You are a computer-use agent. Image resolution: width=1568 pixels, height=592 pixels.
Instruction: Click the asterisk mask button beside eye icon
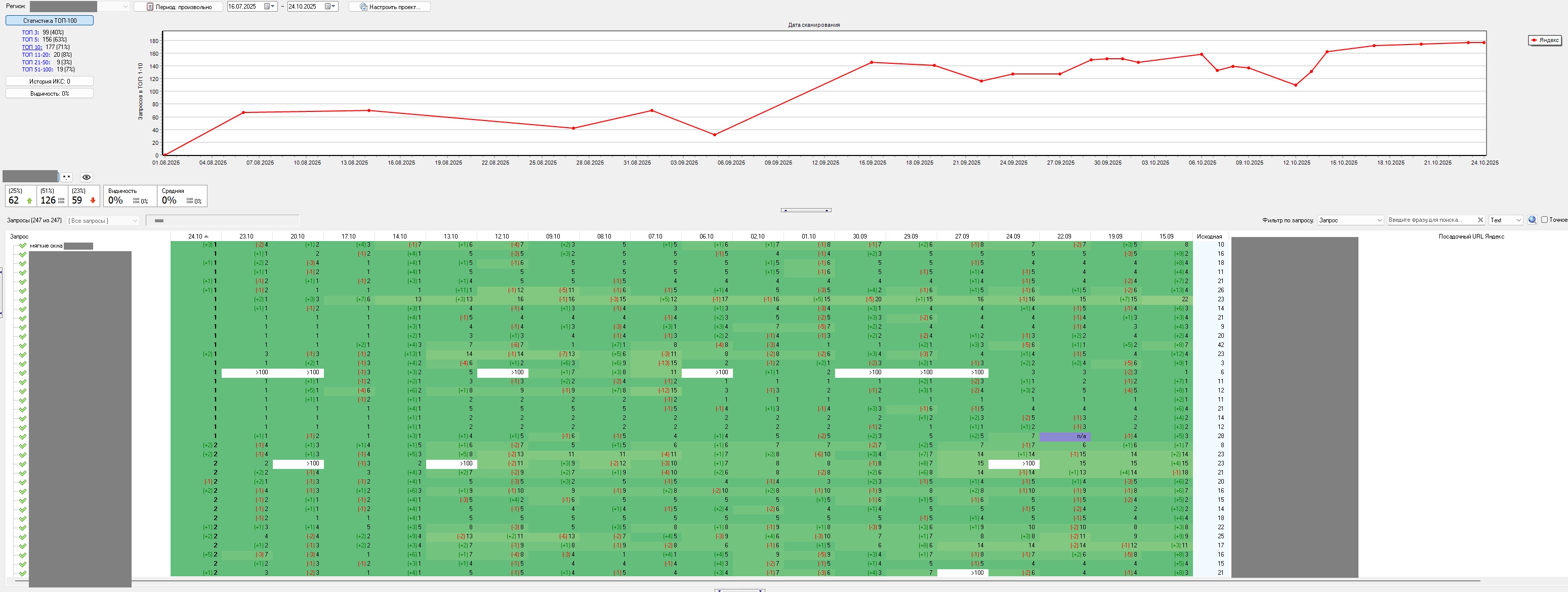[67, 177]
